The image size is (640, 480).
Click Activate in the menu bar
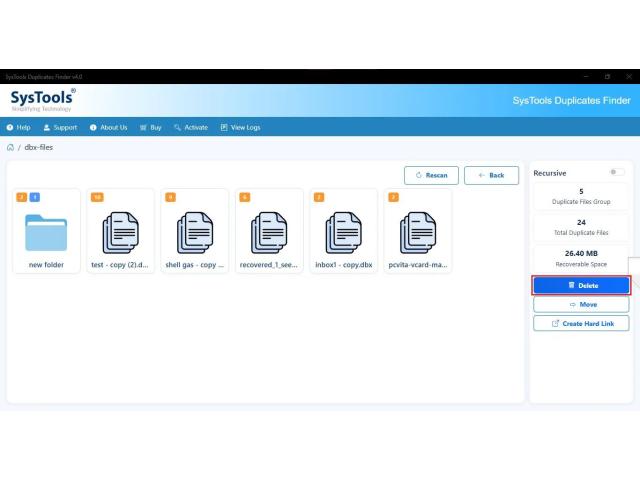[x=191, y=127]
